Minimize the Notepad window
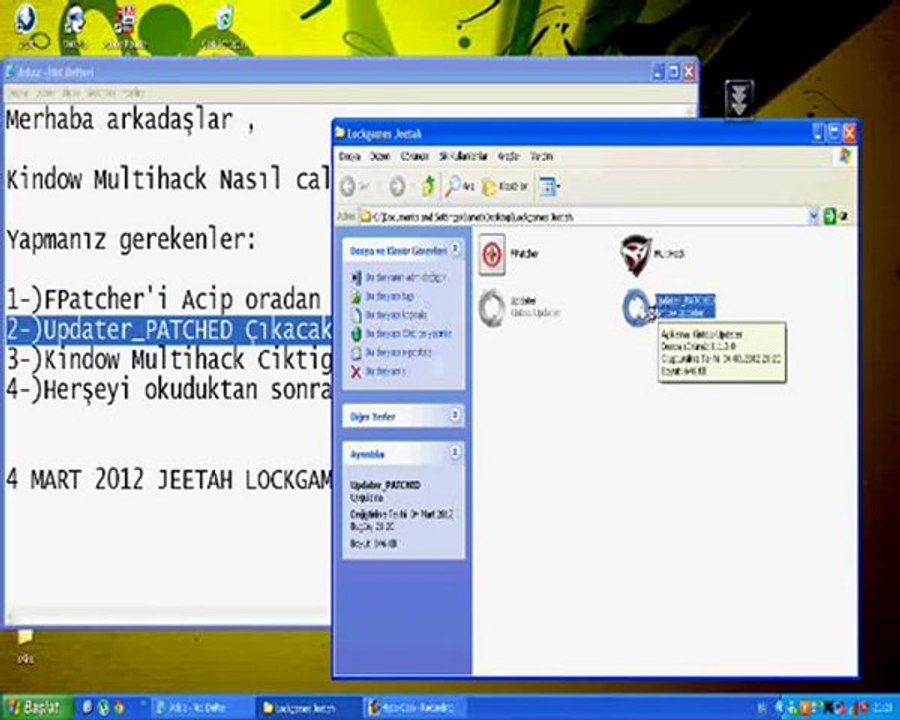Viewport: 900px width, 720px height. (x=658, y=72)
